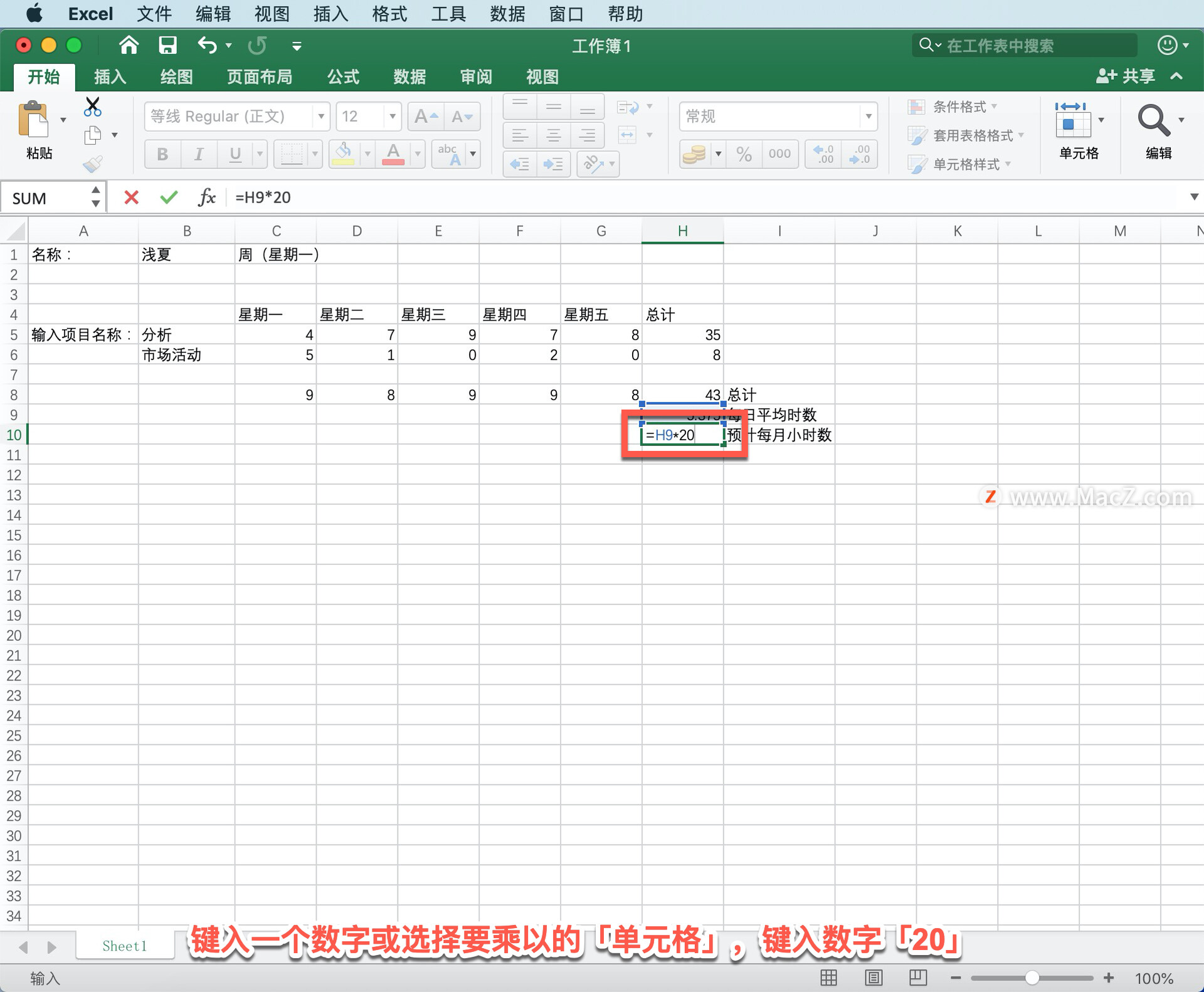Image resolution: width=1204 pixels, height=992 pixels.
Task: Switch to 公式 ribbon tab
Action: [343, 77]
